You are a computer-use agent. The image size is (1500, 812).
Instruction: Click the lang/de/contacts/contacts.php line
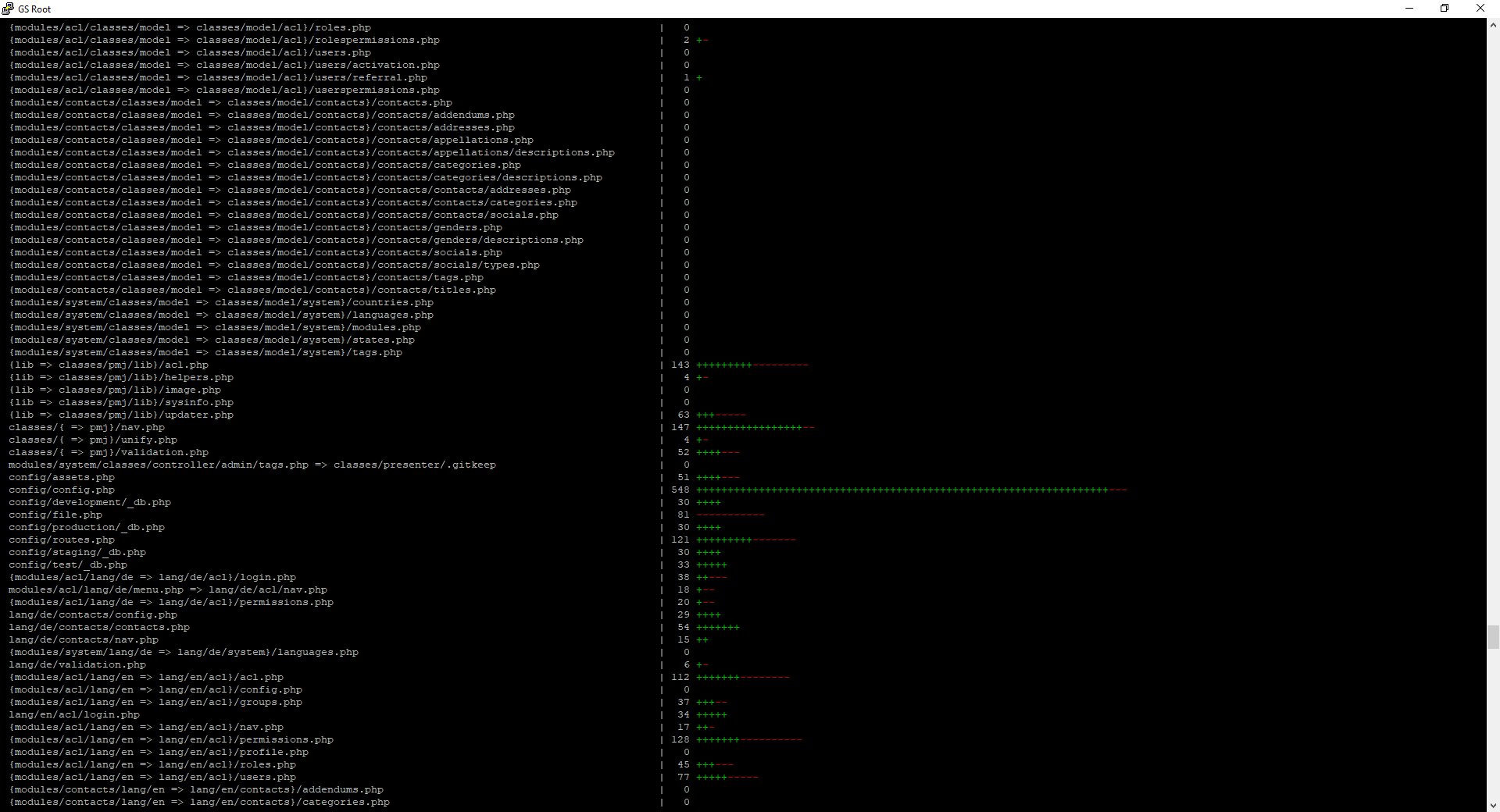99,628
